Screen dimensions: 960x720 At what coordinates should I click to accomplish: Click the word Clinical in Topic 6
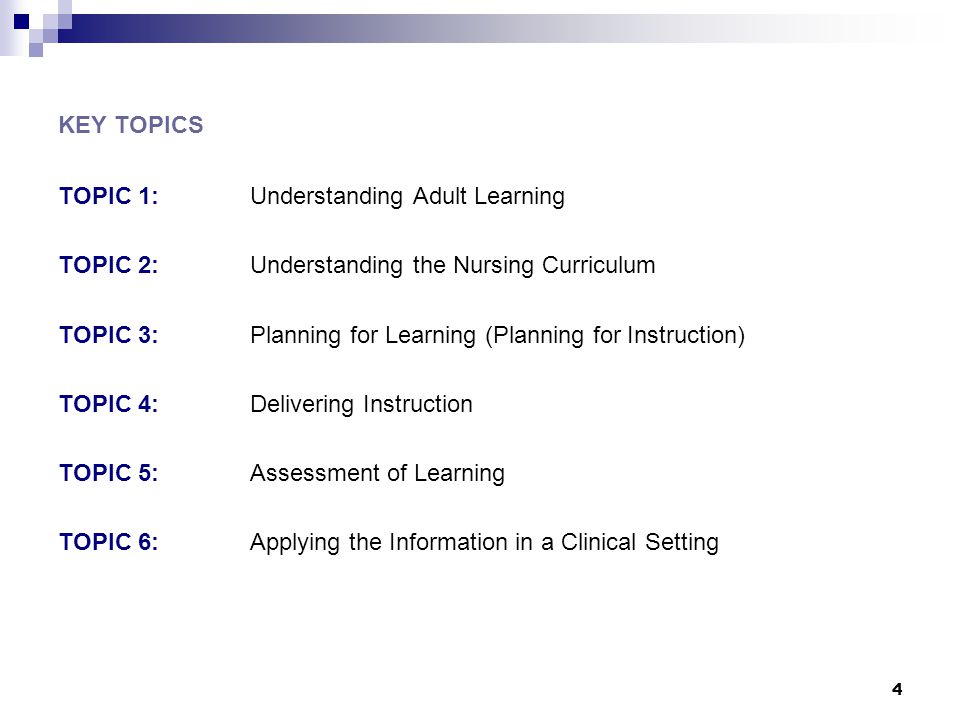599,542
